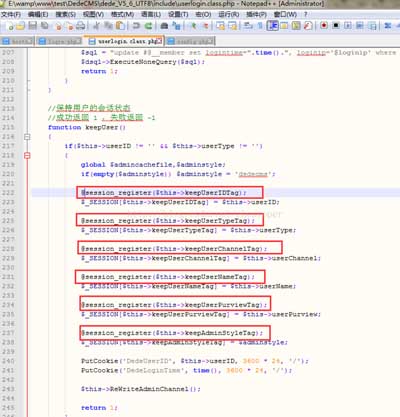Select the userlogin.class.php tab
Viewport: 400px width, 417px height.
click(x=124, y=41)
